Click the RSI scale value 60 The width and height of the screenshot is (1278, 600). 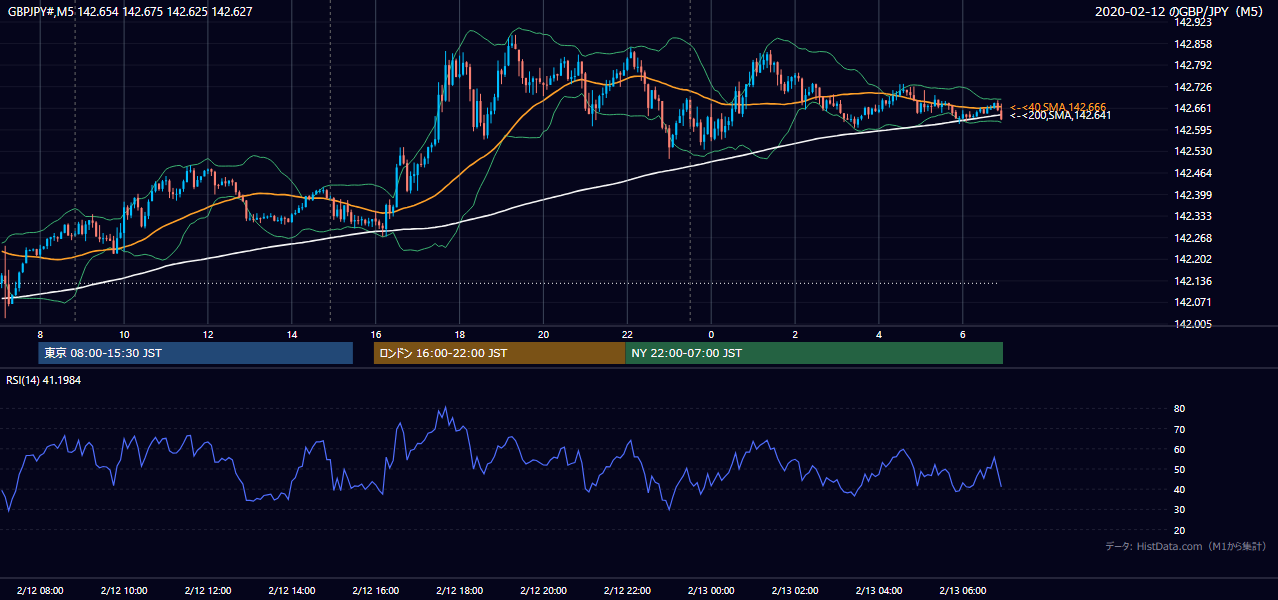(1180, 450)
